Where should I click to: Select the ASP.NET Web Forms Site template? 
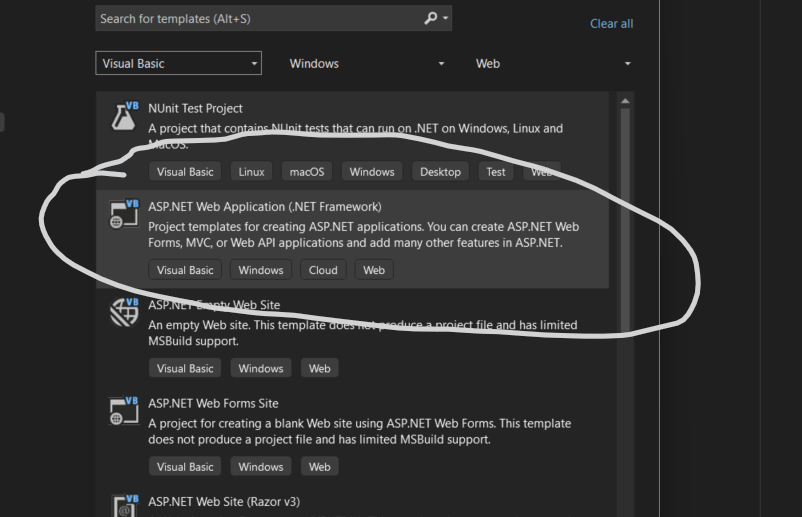click(352, 436)
